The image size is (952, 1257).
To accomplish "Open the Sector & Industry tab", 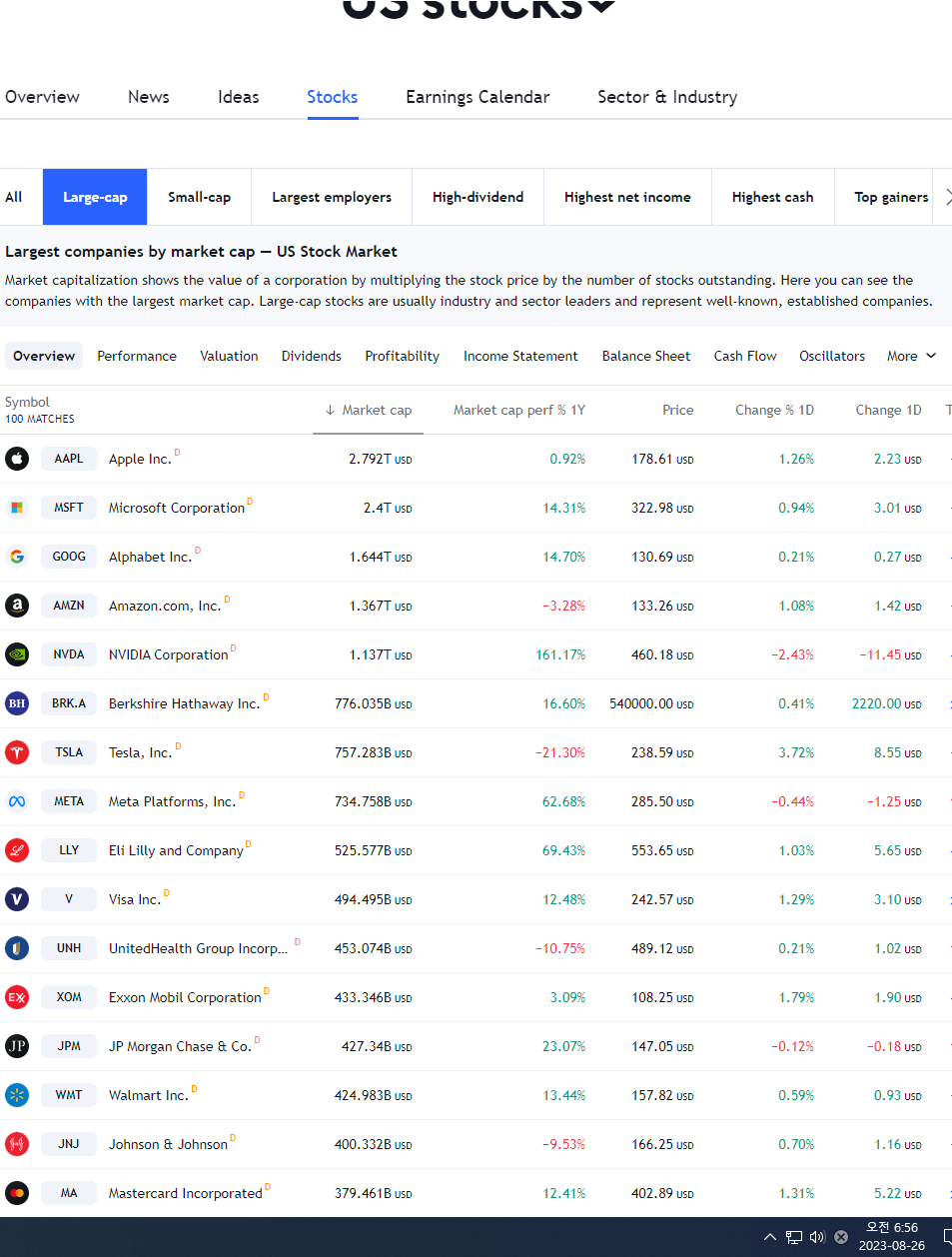I will point(667,97).
